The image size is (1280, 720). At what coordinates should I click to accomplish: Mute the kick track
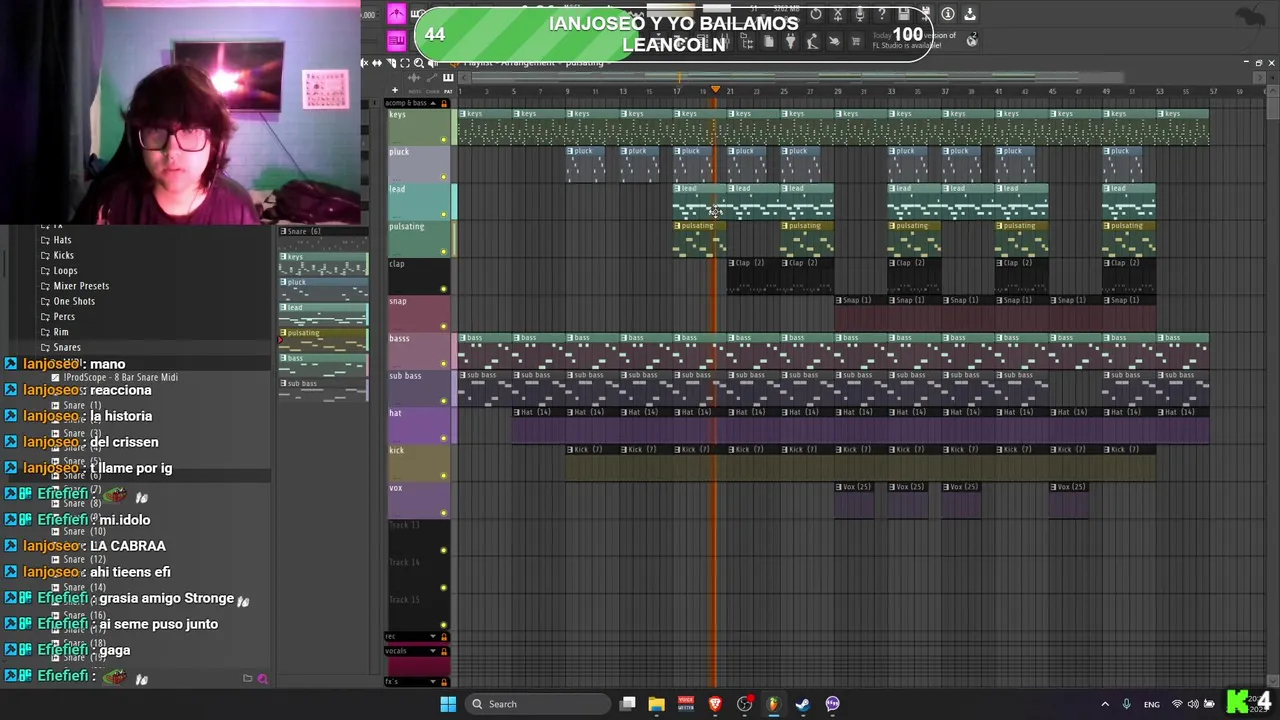click(x=443, y=476)
